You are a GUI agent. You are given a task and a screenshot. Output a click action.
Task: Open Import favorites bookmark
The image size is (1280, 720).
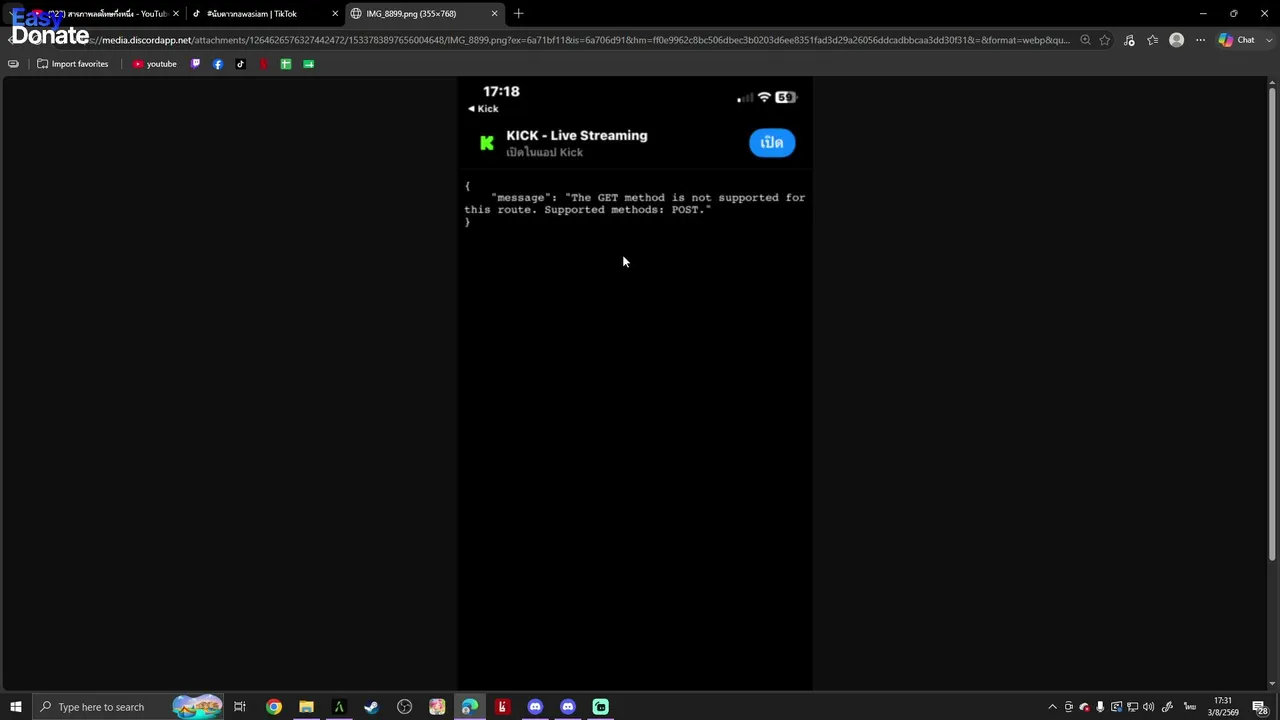point(72,64)
